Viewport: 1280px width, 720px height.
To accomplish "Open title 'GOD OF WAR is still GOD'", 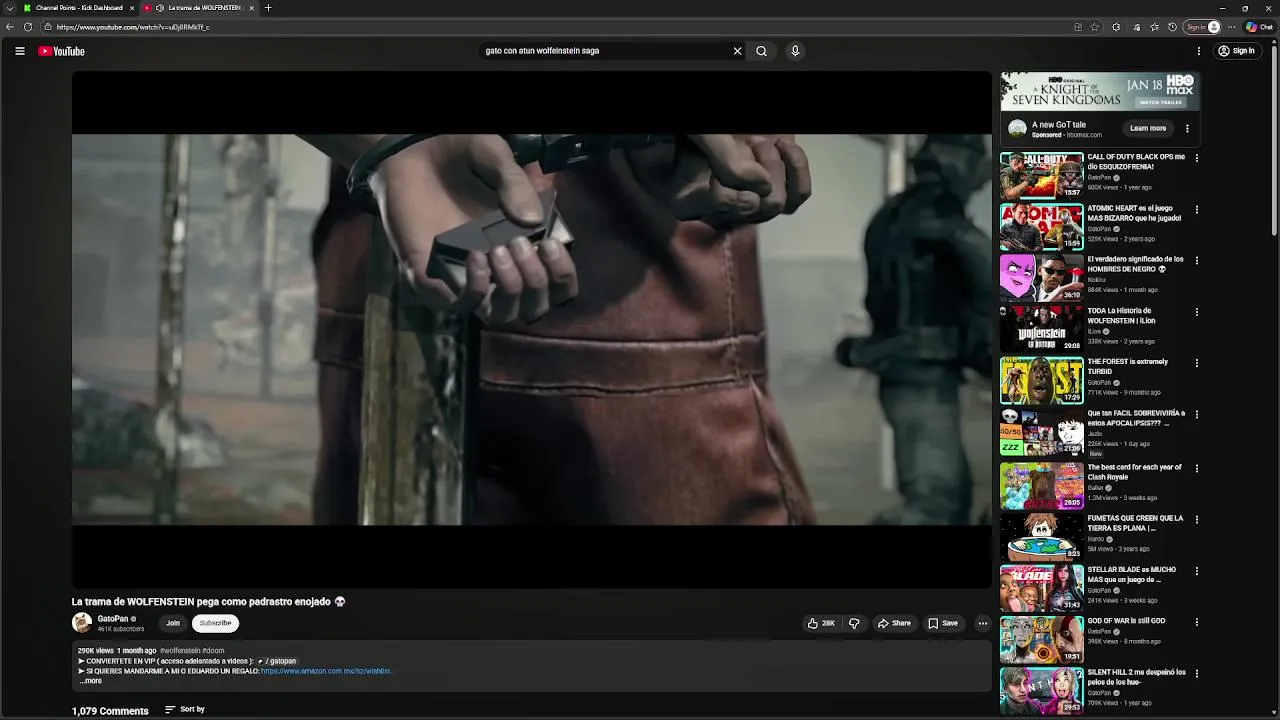I will coord(1126,621).
